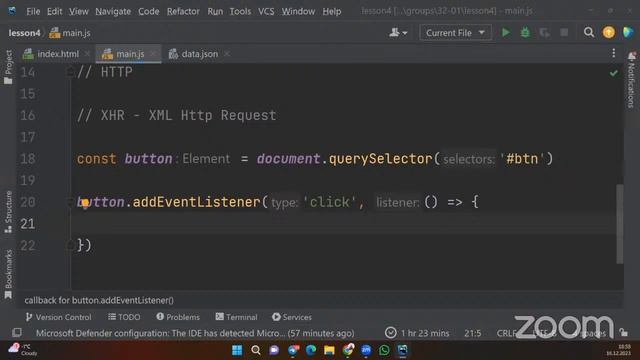Image resolution: width=640 pixels, height=360 pixels.
Task: Start debugging with the bug icon
Action: click(x=525, y=32)
